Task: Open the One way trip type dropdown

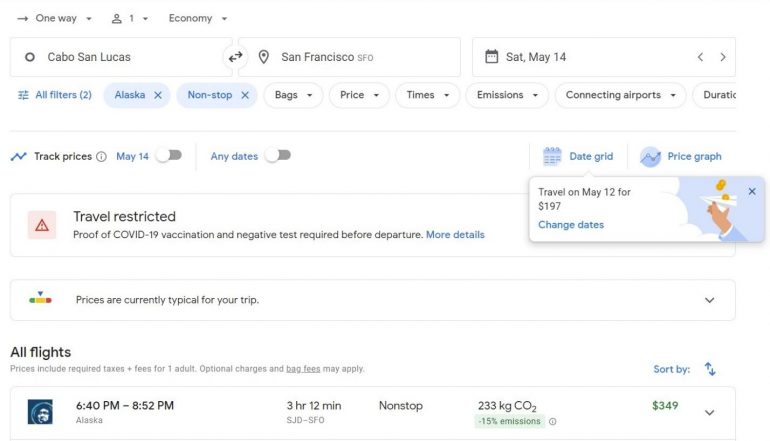Action: click(55, 18)
